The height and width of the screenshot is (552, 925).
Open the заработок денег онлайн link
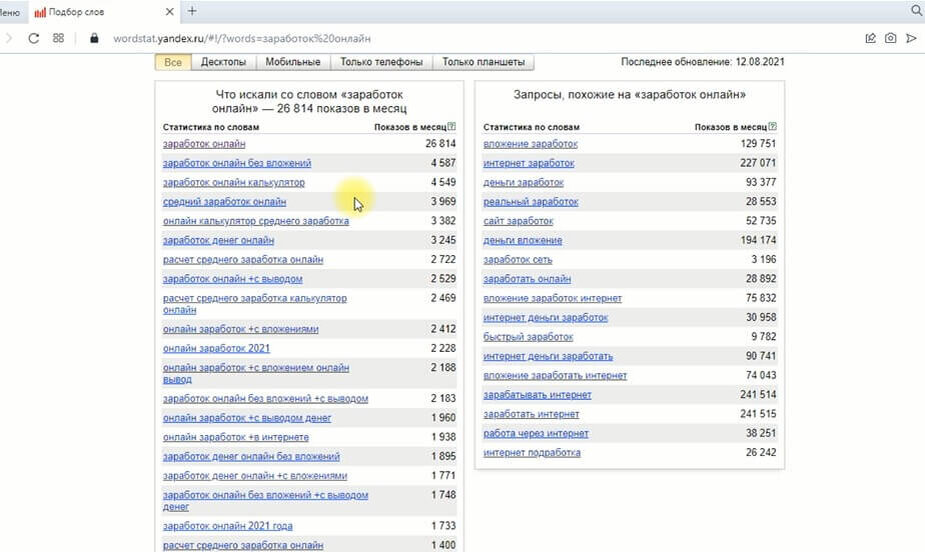[218, 241]
